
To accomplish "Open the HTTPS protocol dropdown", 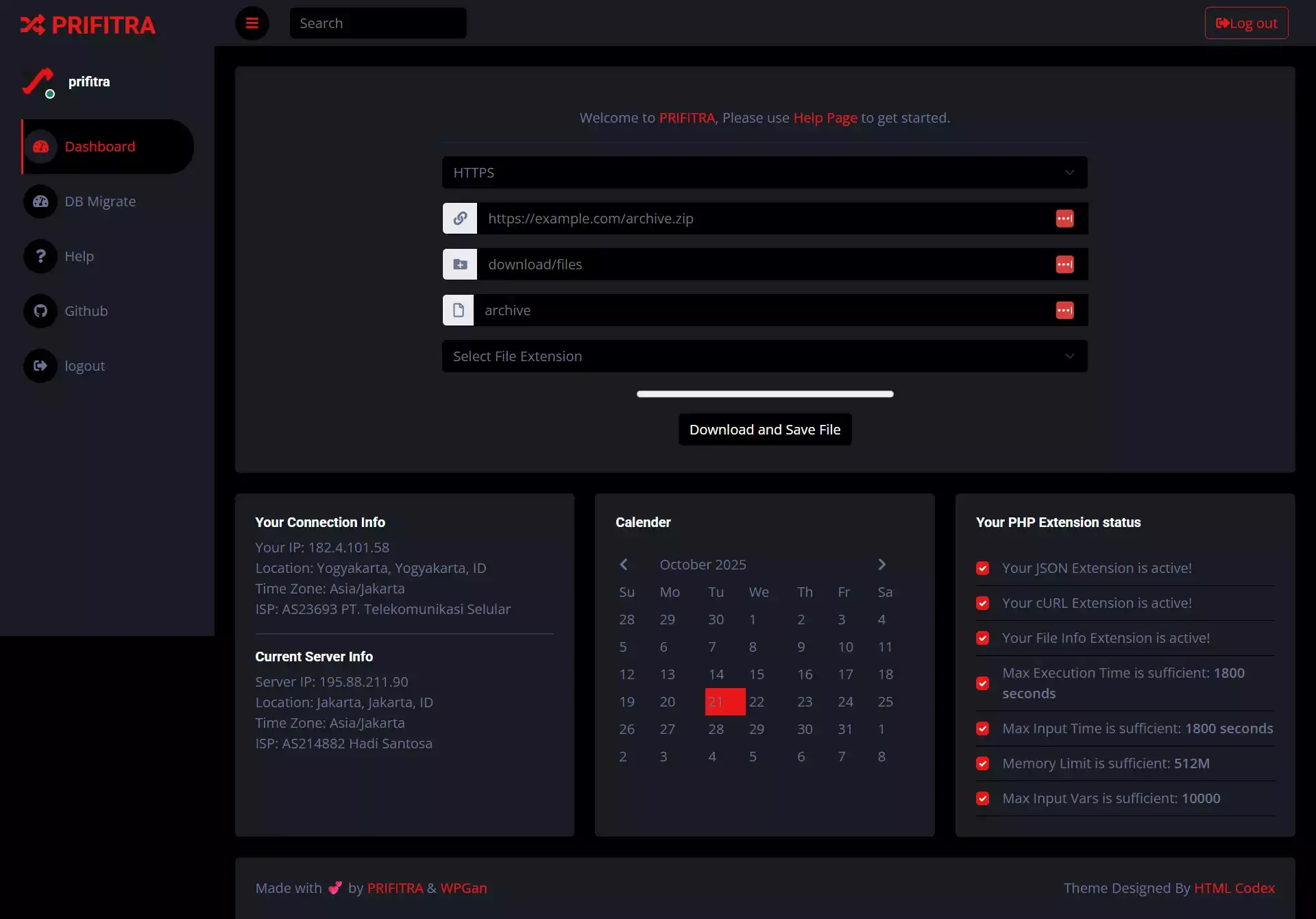I will 765,173.
